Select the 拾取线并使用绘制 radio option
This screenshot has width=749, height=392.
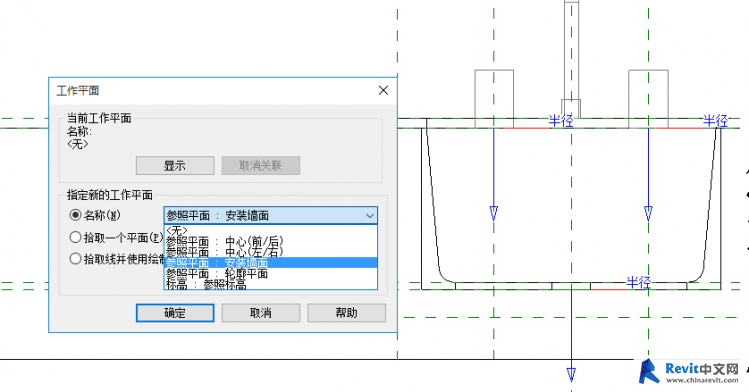click(75, 259)
